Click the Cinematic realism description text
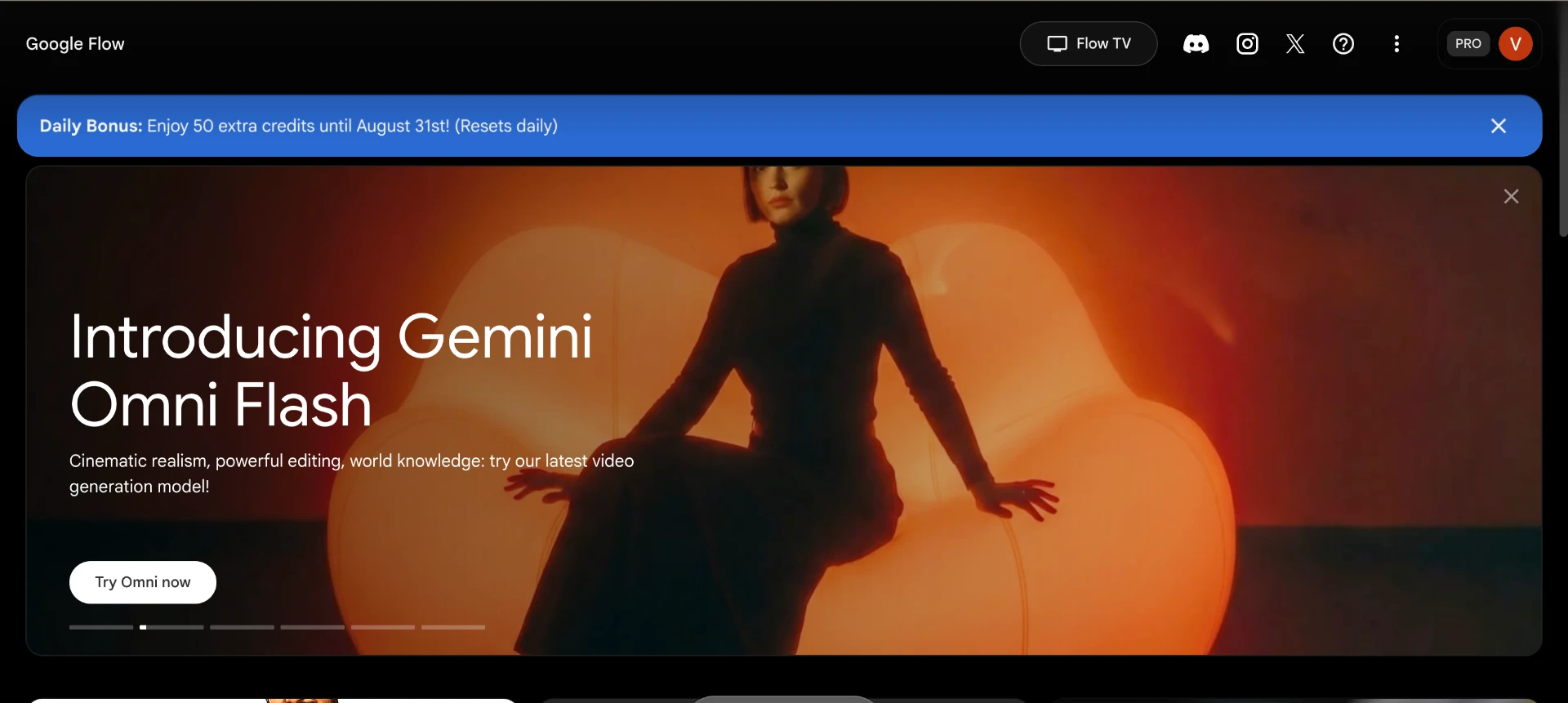 (x=351, y=474)
